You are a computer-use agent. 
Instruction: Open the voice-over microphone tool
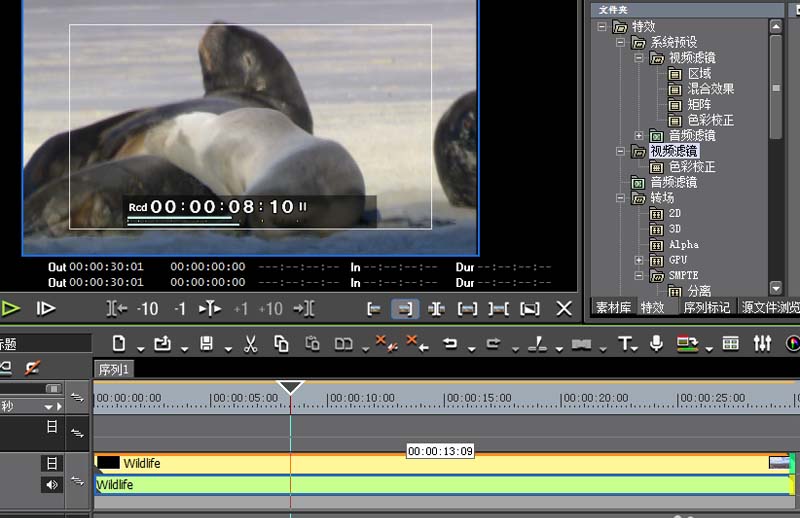click(x=657, y=344)
